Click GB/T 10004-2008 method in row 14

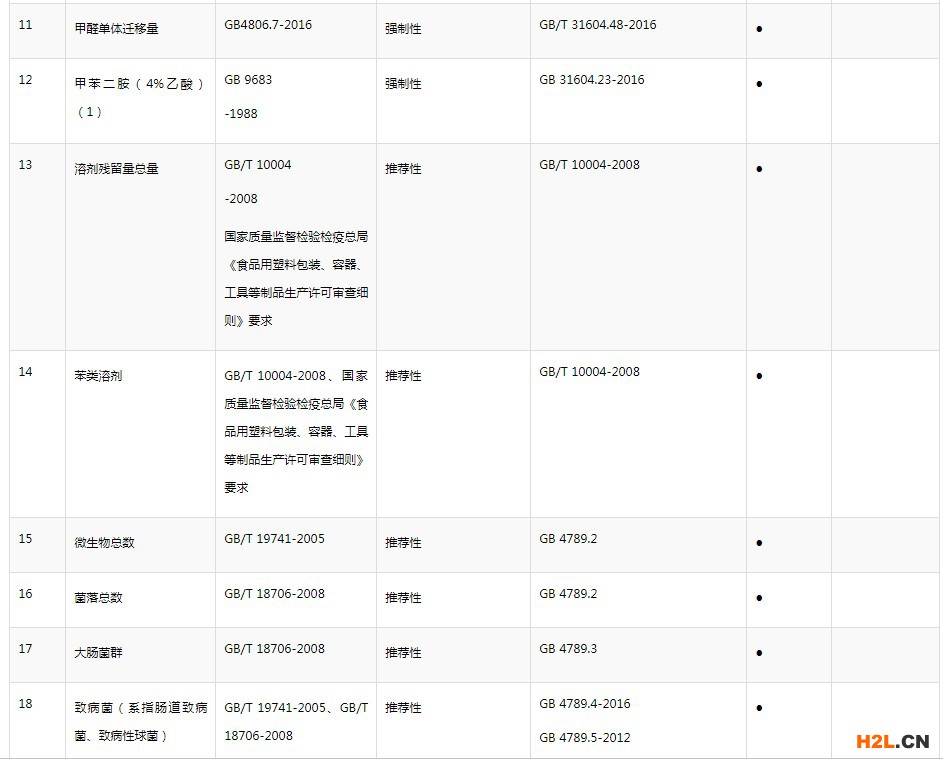coord(589,372)
